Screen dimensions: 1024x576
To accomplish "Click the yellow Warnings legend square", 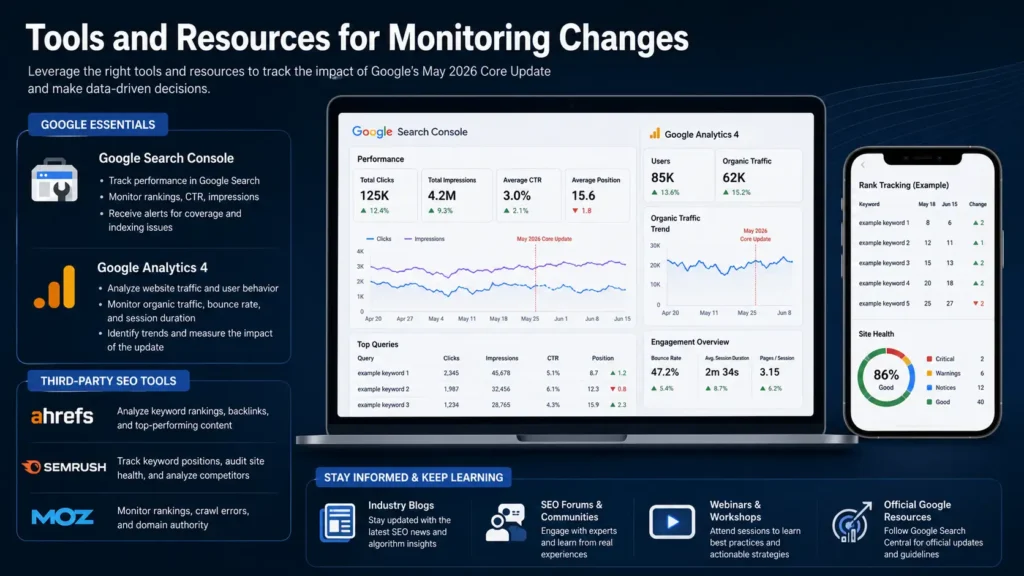I will click(929, 373).
